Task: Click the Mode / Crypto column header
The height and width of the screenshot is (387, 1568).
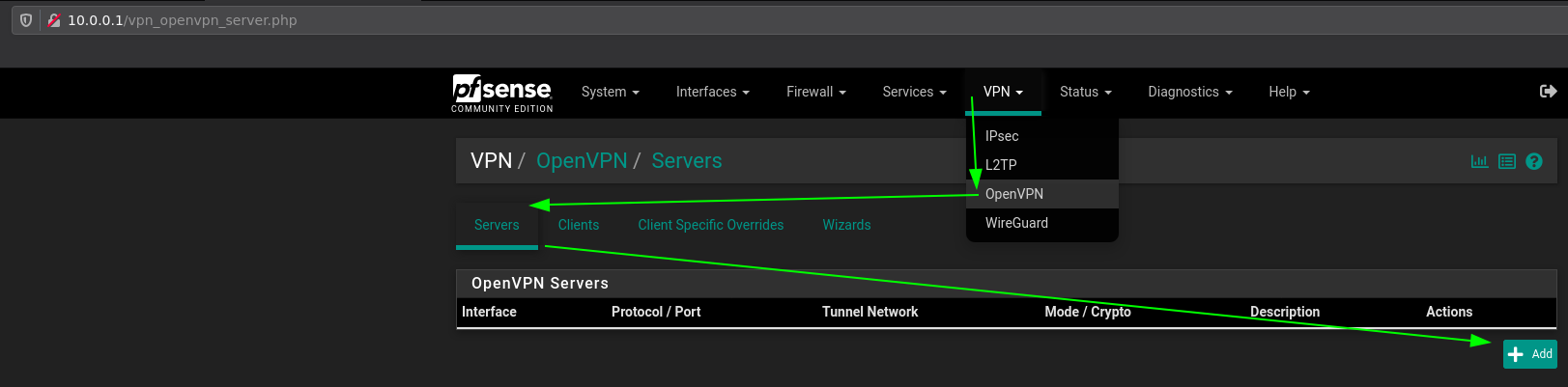Action: coord(1088,312)
